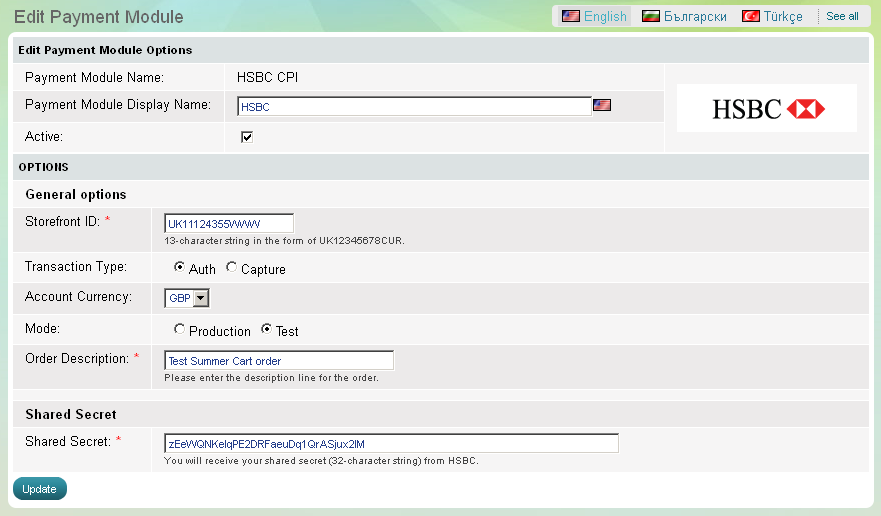
Task: Click the HSBC logo image
Action: [766, 108]
